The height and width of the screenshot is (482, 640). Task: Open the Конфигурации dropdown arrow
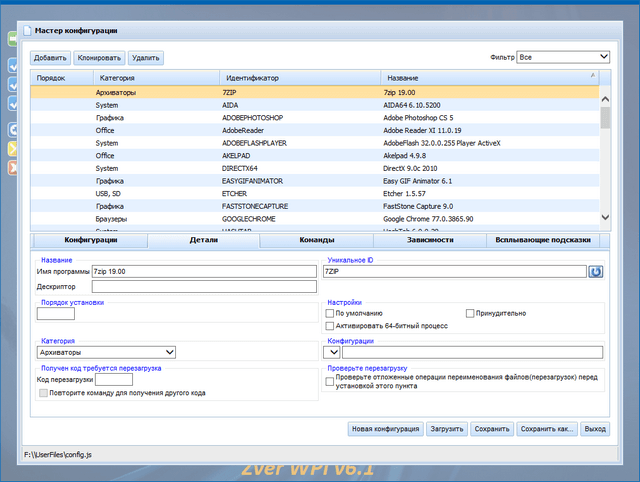(334, 352)
